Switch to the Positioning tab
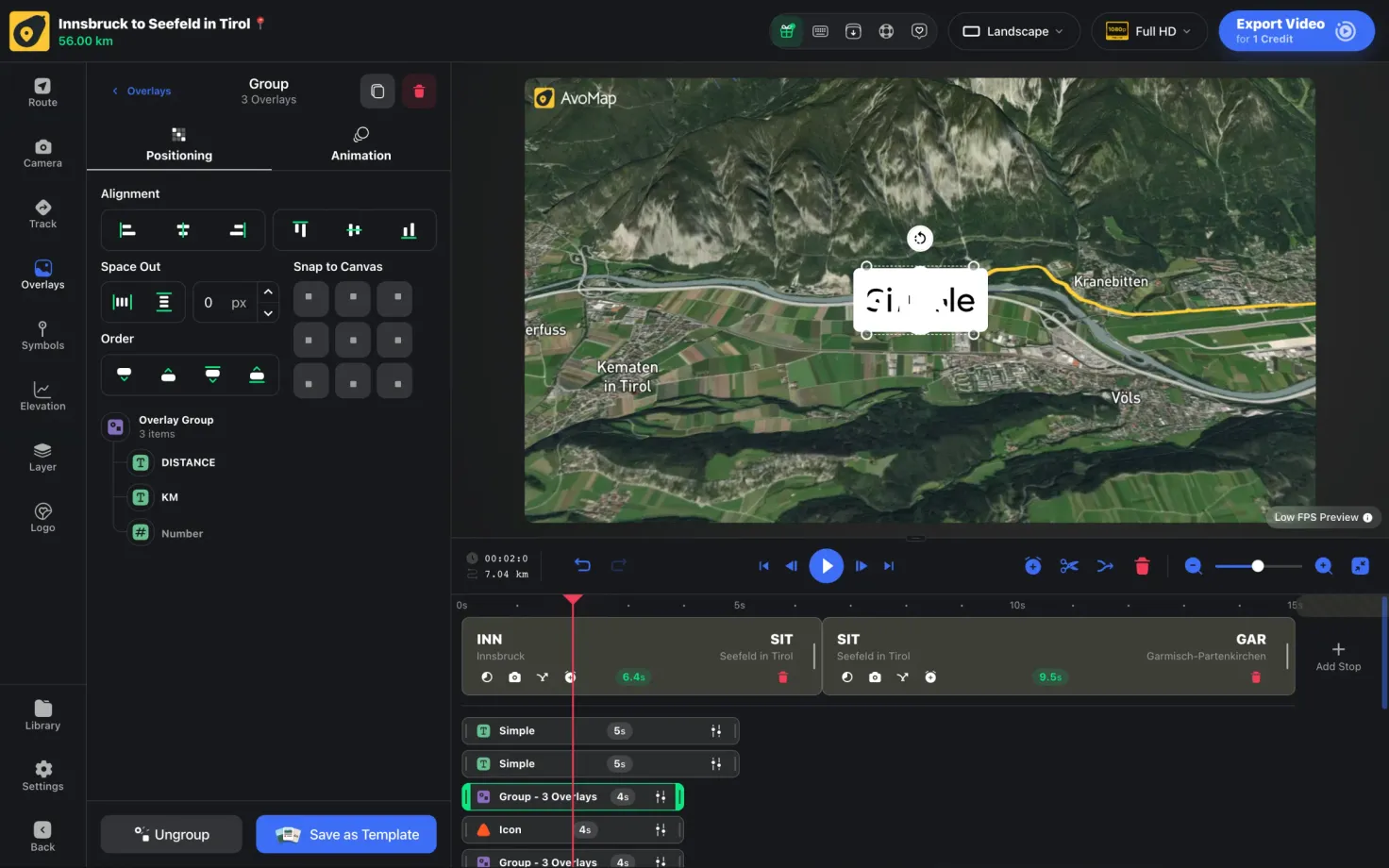The height and width of the screenshot is (868, 1389). (179, 145)
